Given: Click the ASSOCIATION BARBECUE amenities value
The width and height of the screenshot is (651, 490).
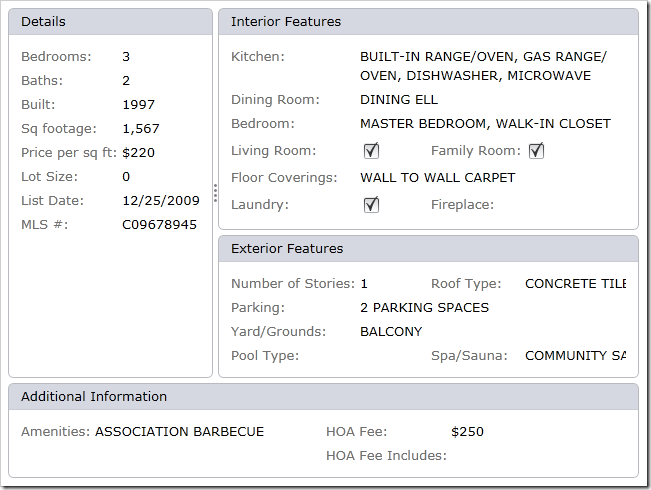Looking at the screenshot, I should point(179,432).
